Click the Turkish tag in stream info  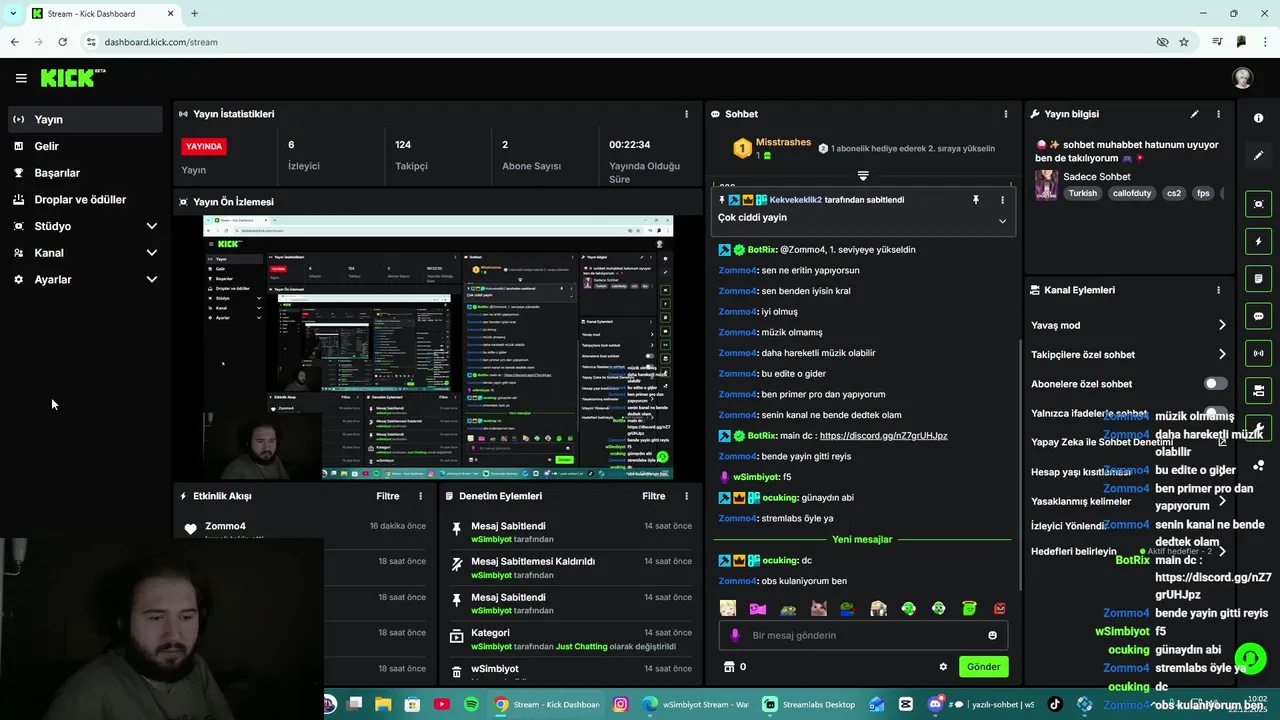click(x=1083, y=193)
